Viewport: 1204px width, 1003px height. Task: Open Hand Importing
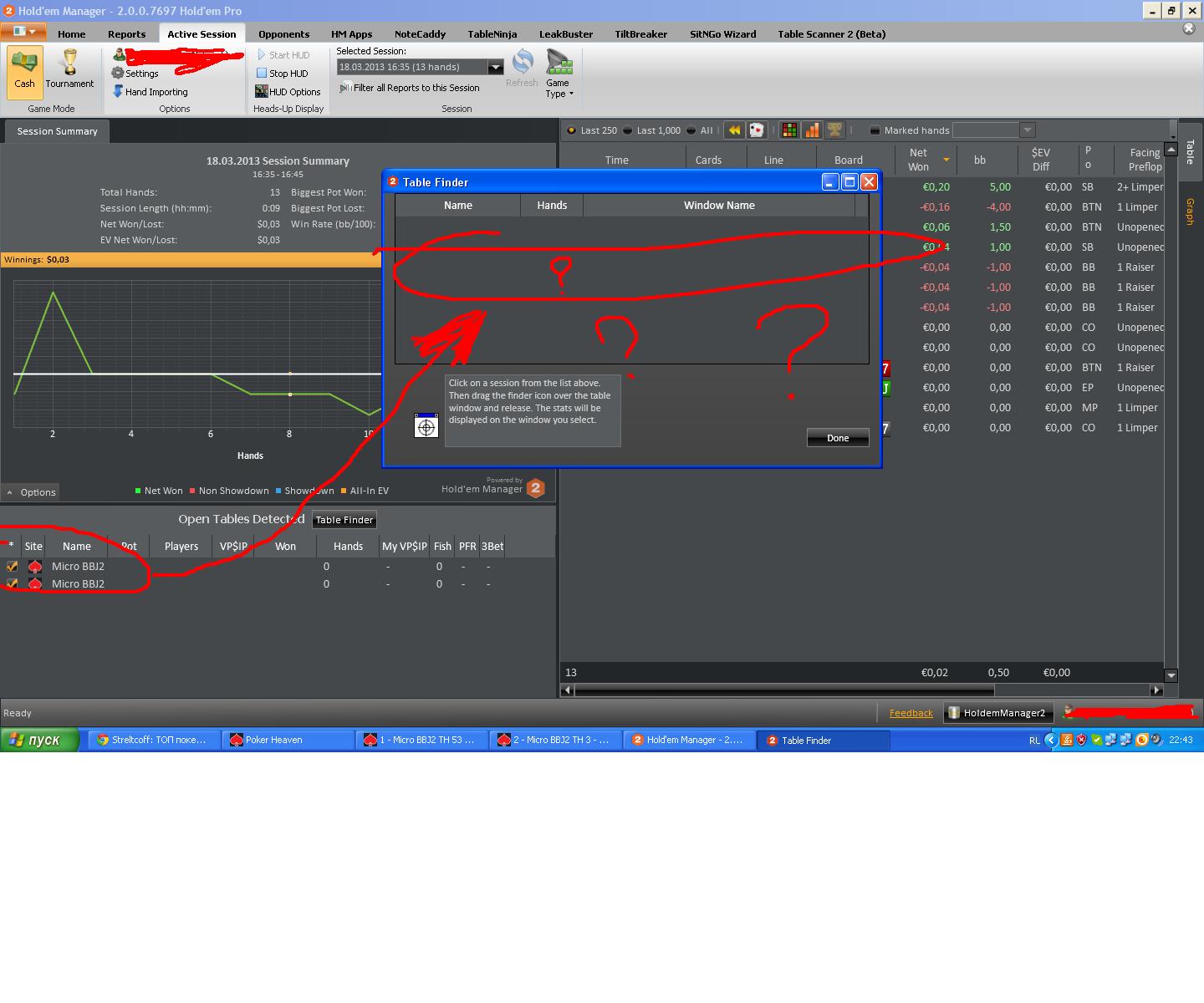[150, 92]
